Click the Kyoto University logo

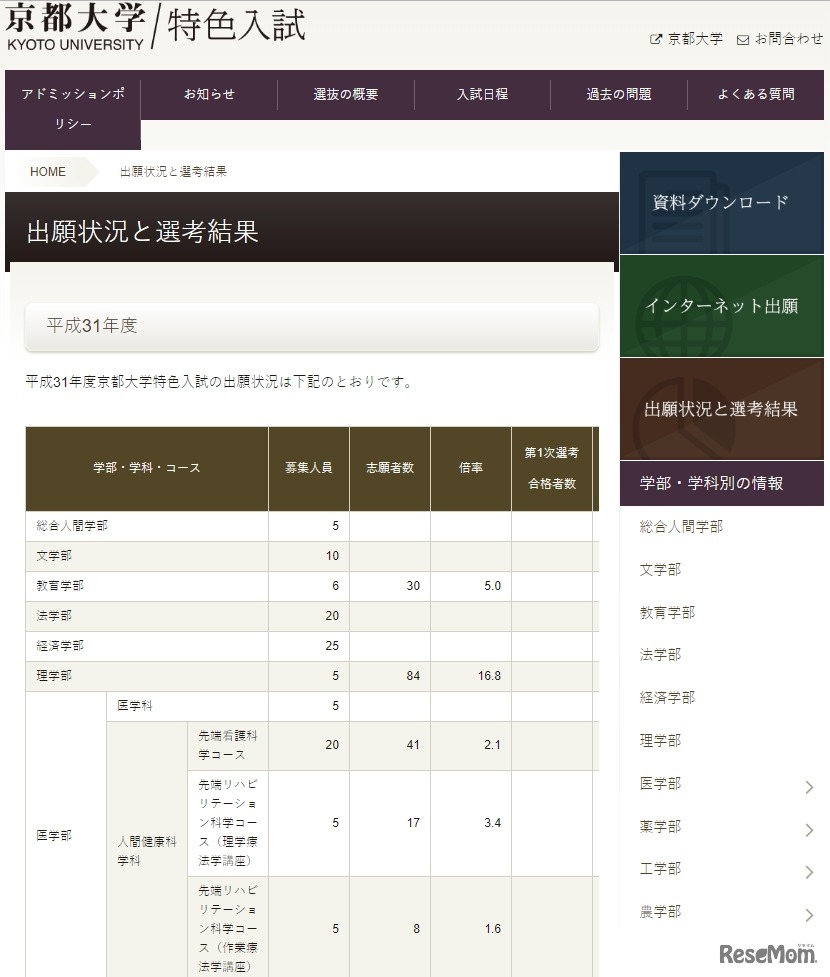[x=75, y=27]
